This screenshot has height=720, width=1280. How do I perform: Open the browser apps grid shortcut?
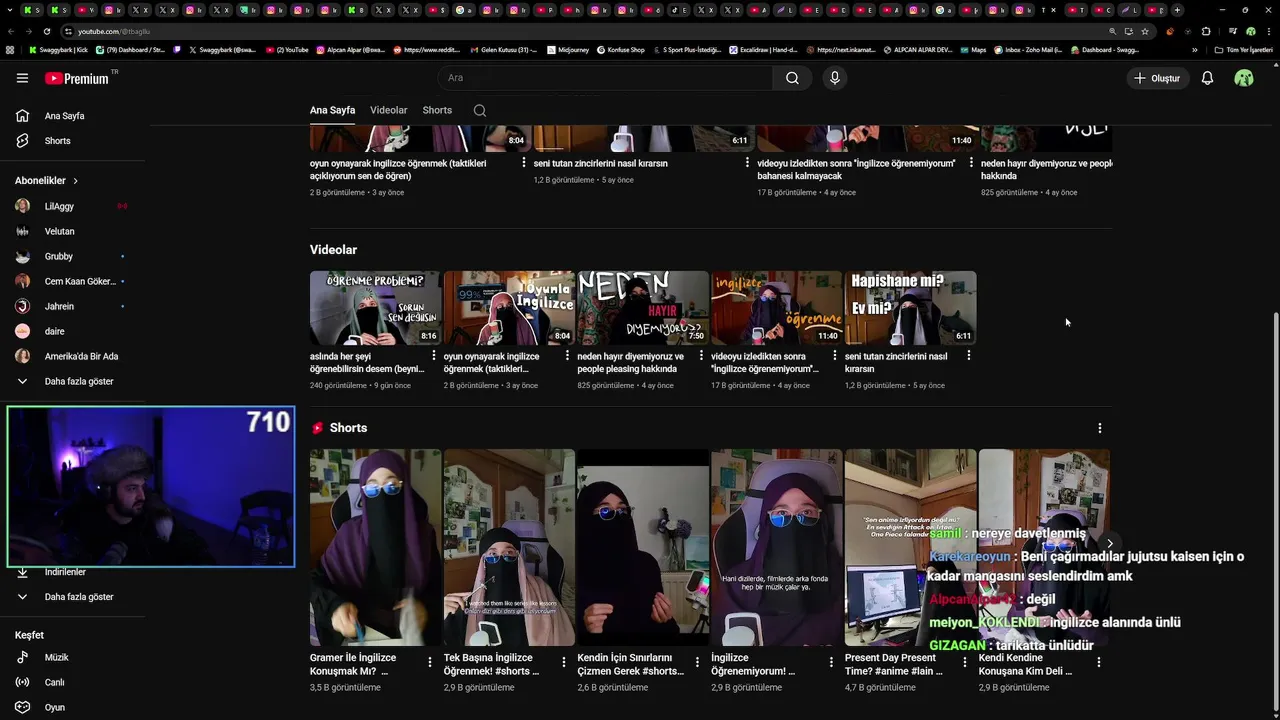(x=10, y=49)
